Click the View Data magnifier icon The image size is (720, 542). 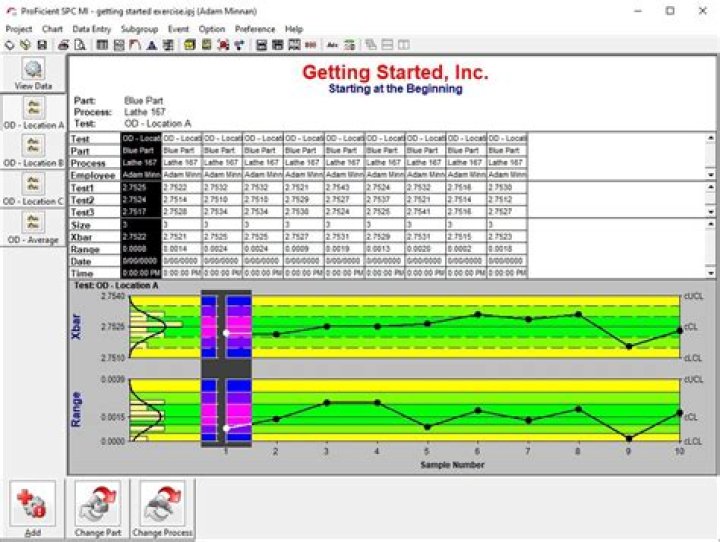pyautogui.click(x=33, y=69)
